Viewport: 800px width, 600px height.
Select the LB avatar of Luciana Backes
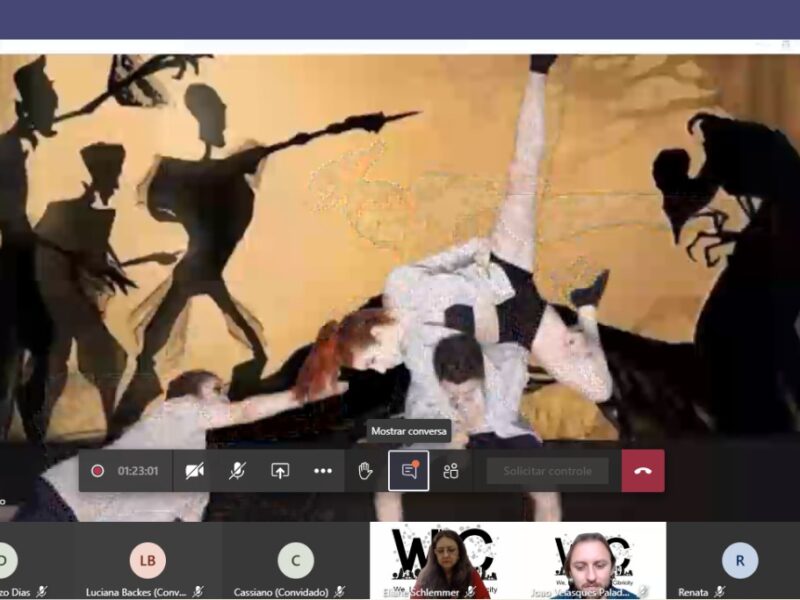[147, 560]
